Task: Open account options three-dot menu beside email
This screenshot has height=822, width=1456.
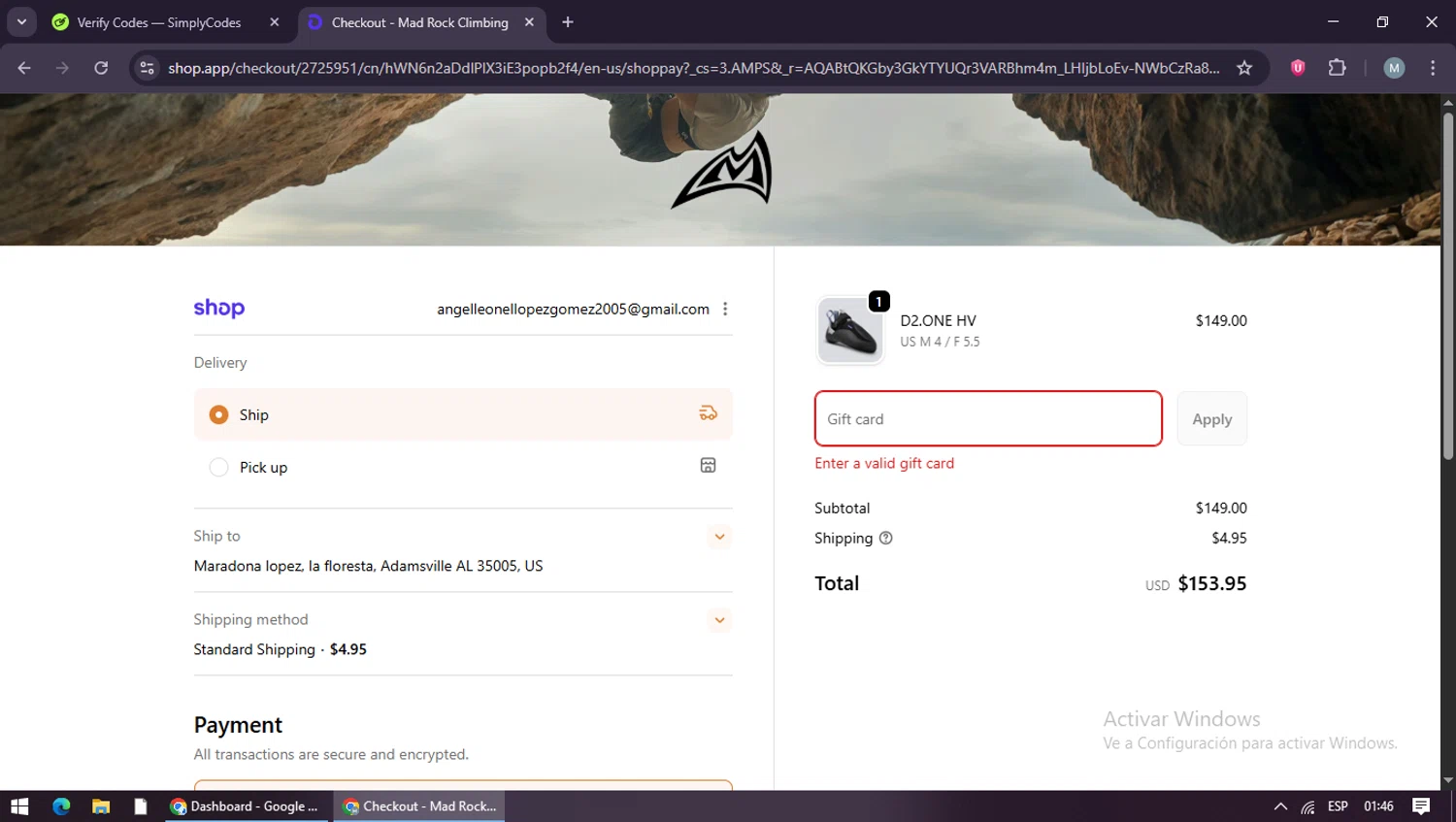Action: click(725, 309)
